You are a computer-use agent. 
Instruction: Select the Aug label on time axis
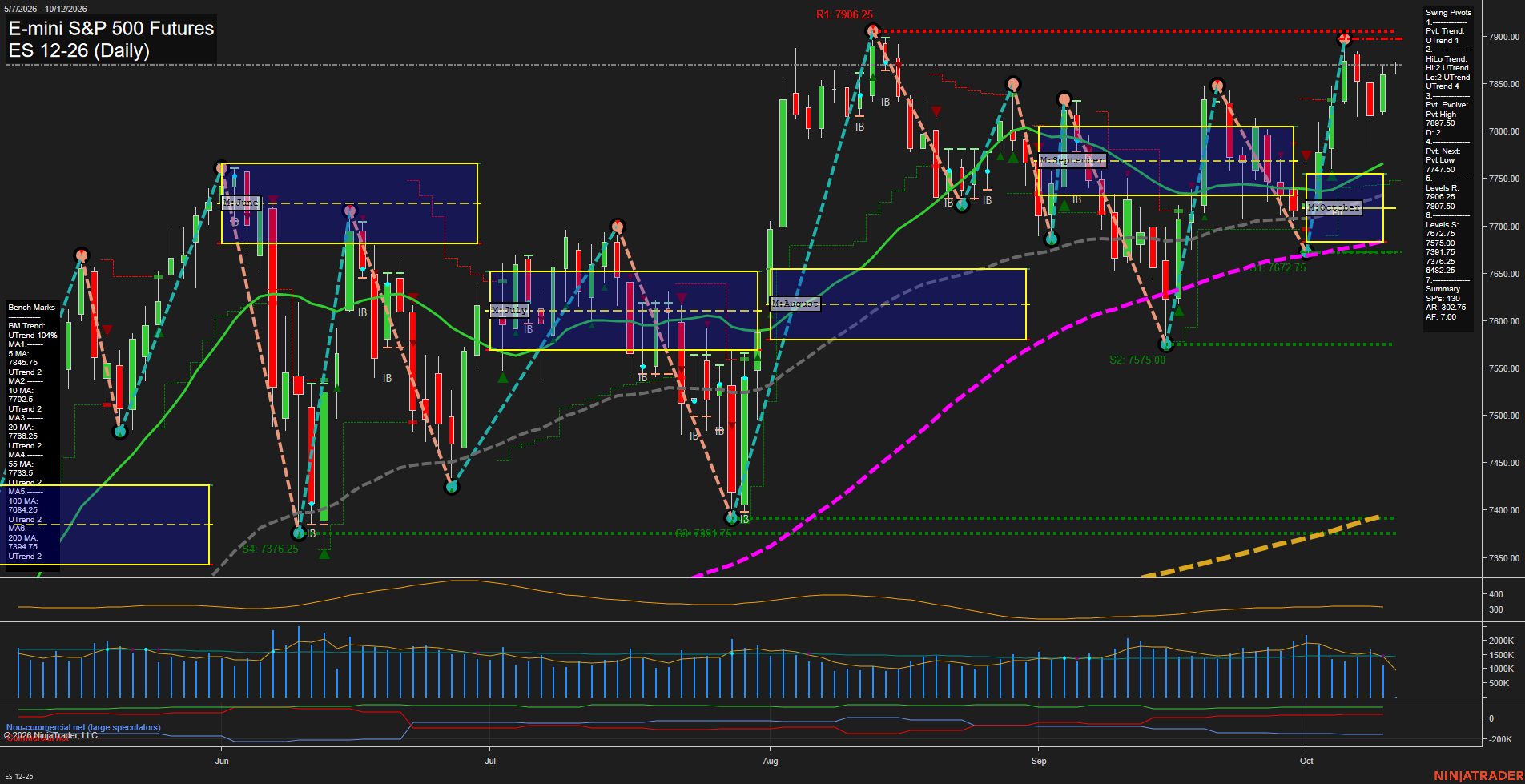[x=771, y=761]
